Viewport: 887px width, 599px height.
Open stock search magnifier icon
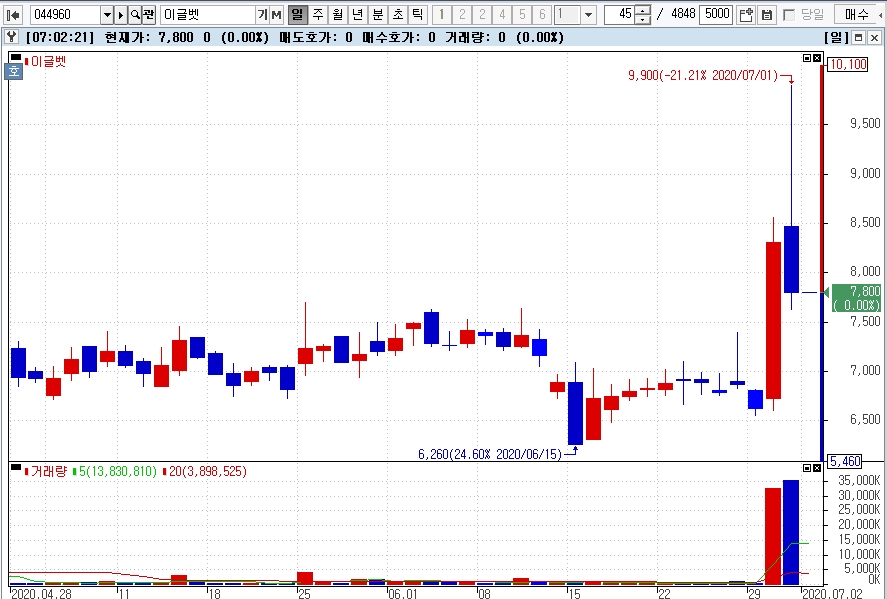pos(135,15)
